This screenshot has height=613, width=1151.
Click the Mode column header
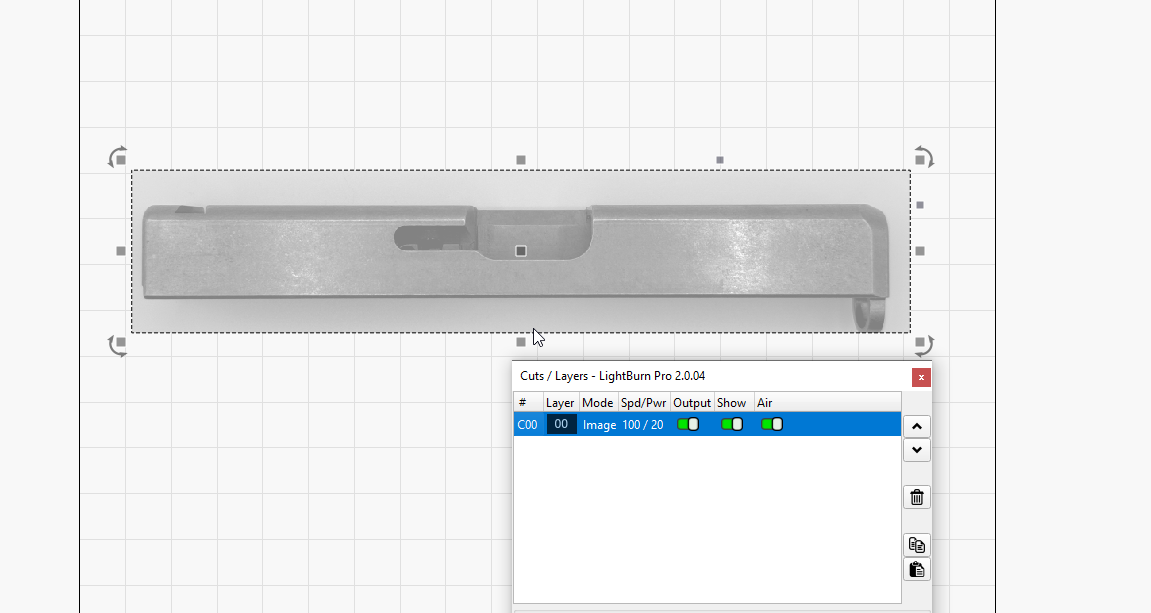point(597,403)
